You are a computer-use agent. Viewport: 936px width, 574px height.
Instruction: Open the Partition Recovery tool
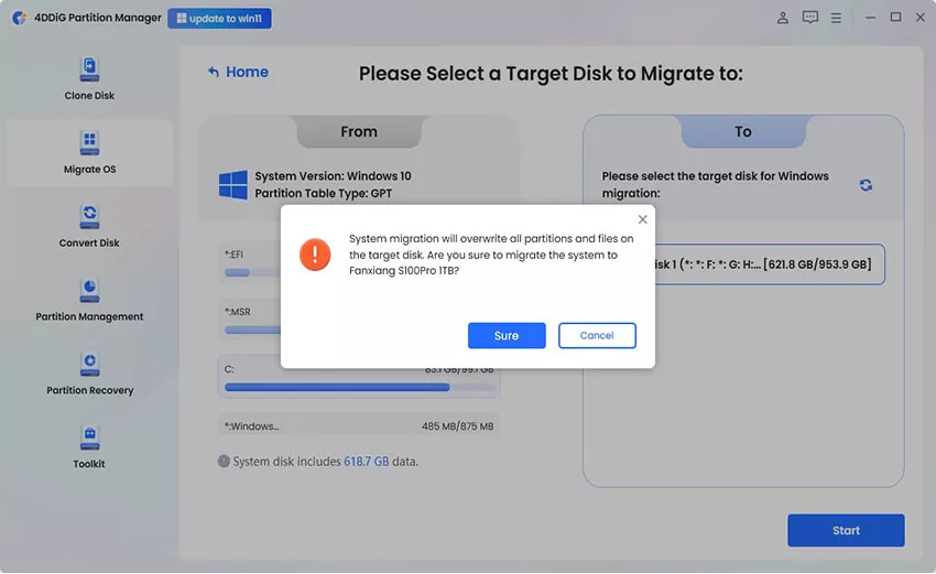click(x=90, y=374)
